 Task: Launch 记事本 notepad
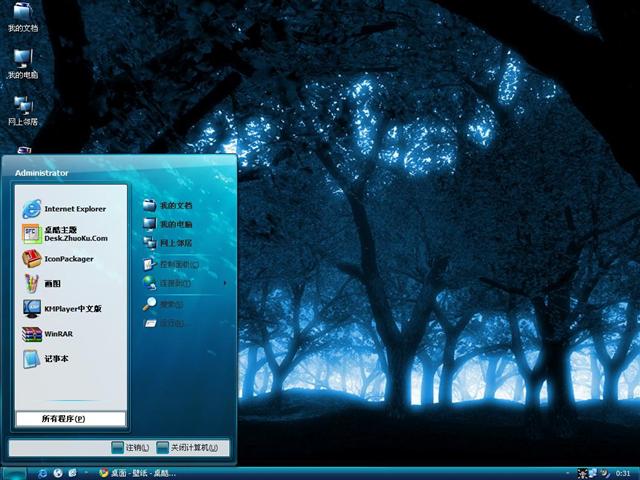click(x=54, y=359)
